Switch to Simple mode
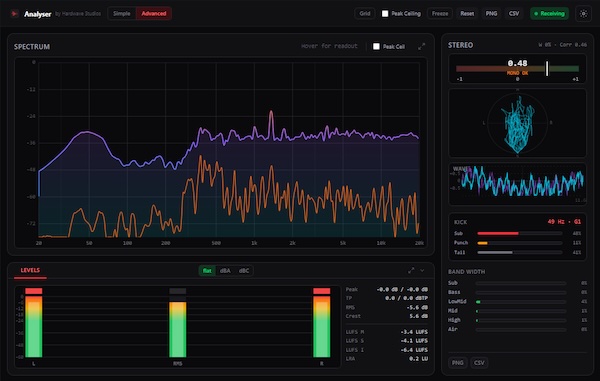Viewport: 600px width, 381px height. [x=122, y=13]
